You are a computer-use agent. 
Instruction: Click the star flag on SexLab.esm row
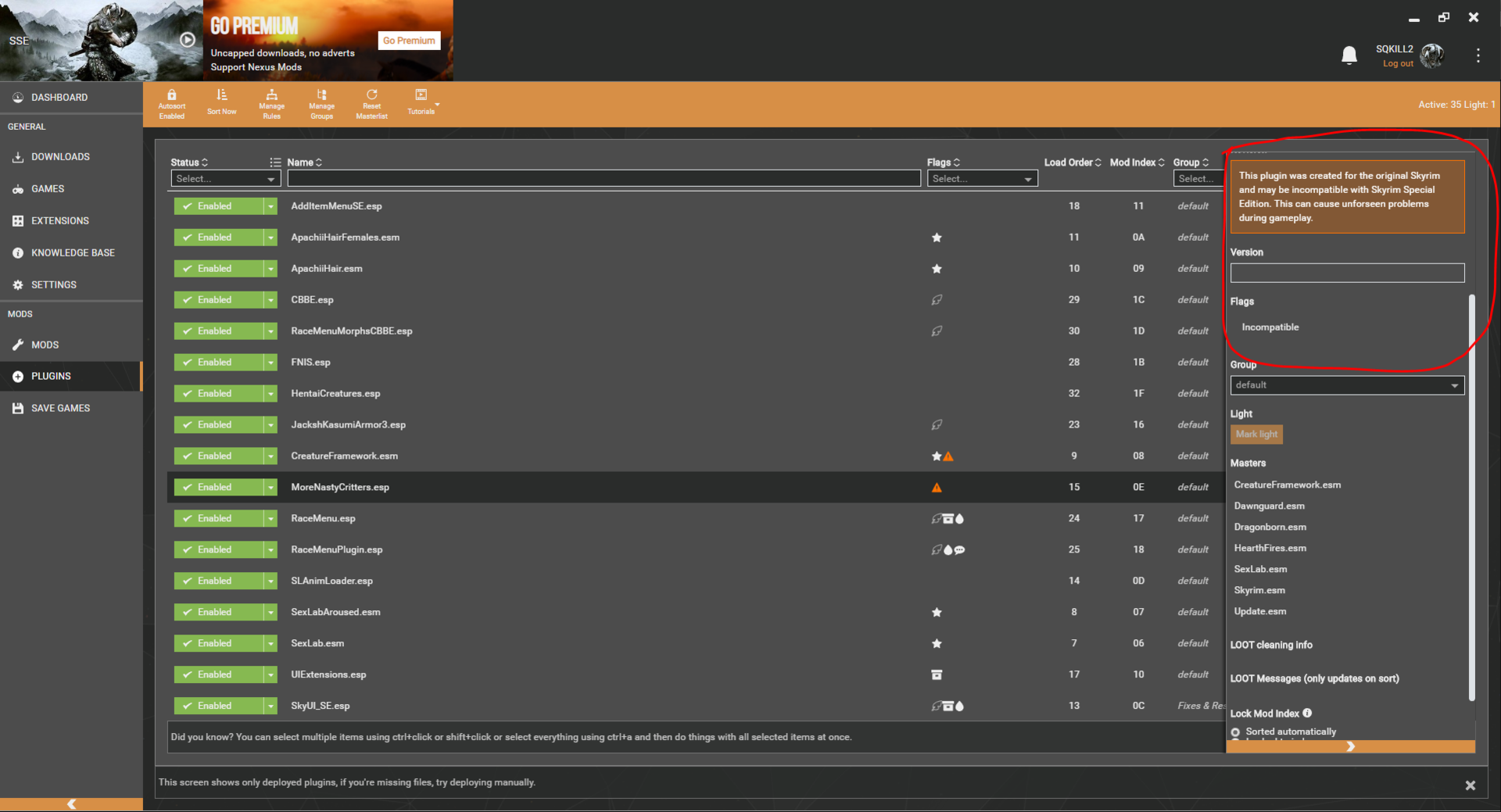click(937, 644)
